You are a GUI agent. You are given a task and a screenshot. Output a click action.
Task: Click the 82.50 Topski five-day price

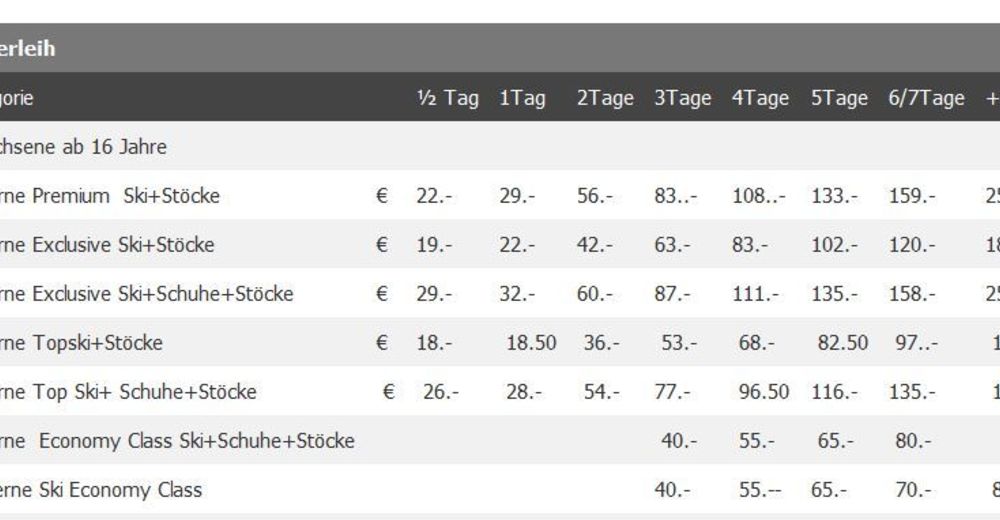[842, 343]
